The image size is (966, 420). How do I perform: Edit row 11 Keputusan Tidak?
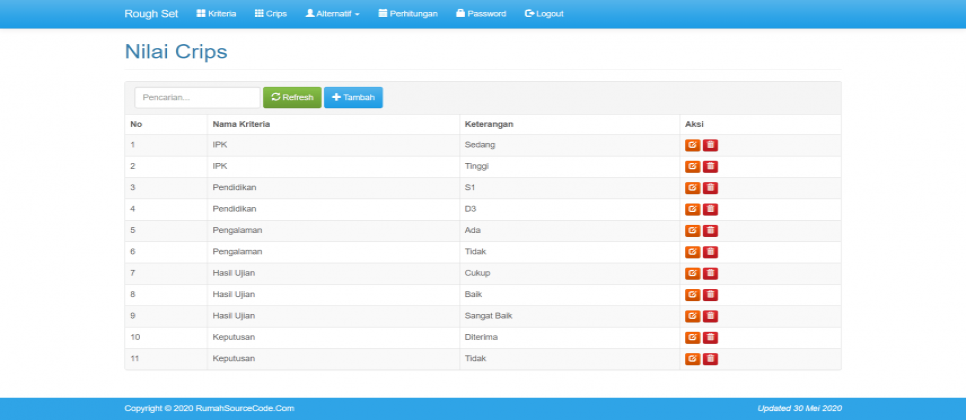tap(692, 359)
